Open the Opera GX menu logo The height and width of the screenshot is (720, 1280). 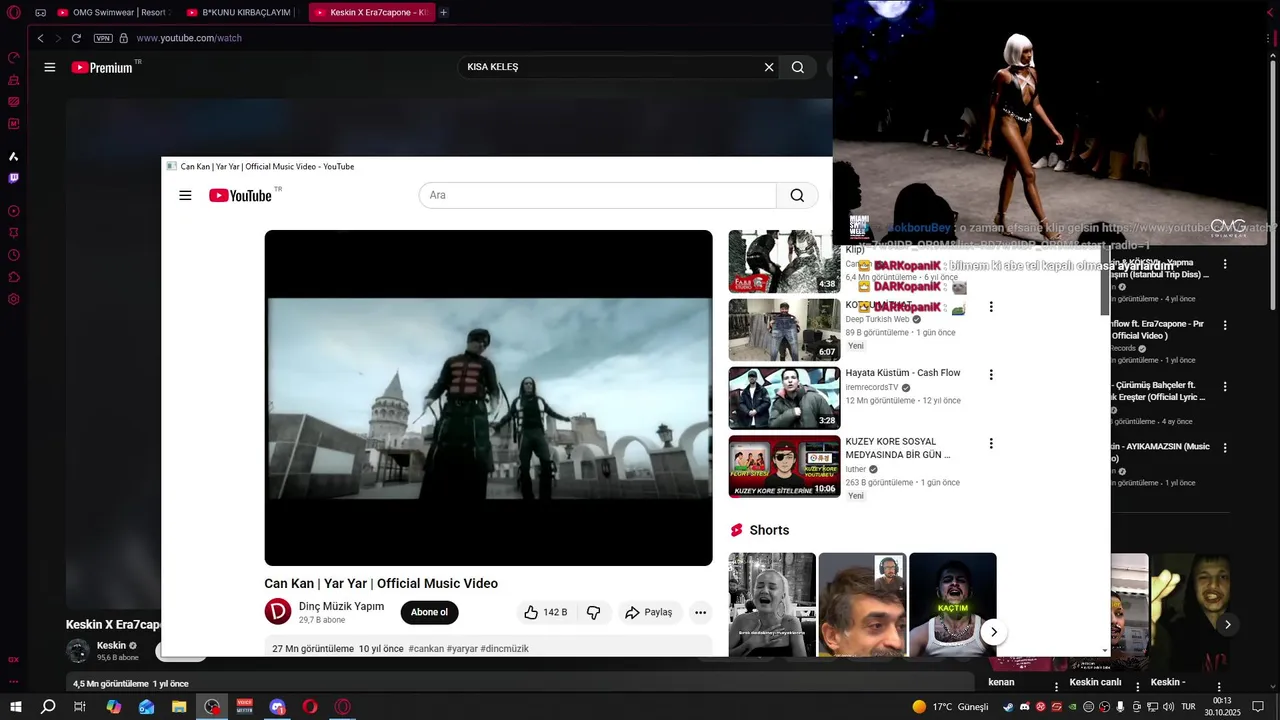coord(14,12)
